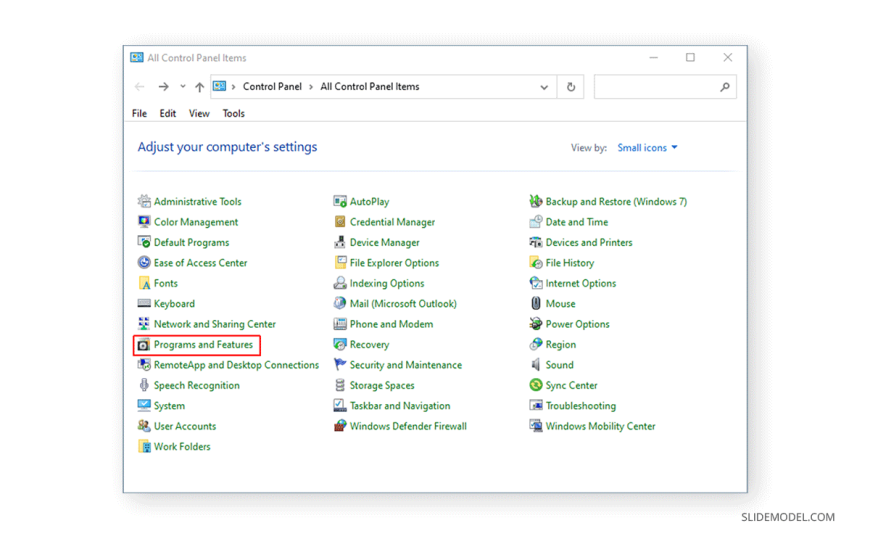Click the Devices and Printers icon
The height and width of the screenshot is (539, 870).
pyautogui.click(x=536, y=242)
